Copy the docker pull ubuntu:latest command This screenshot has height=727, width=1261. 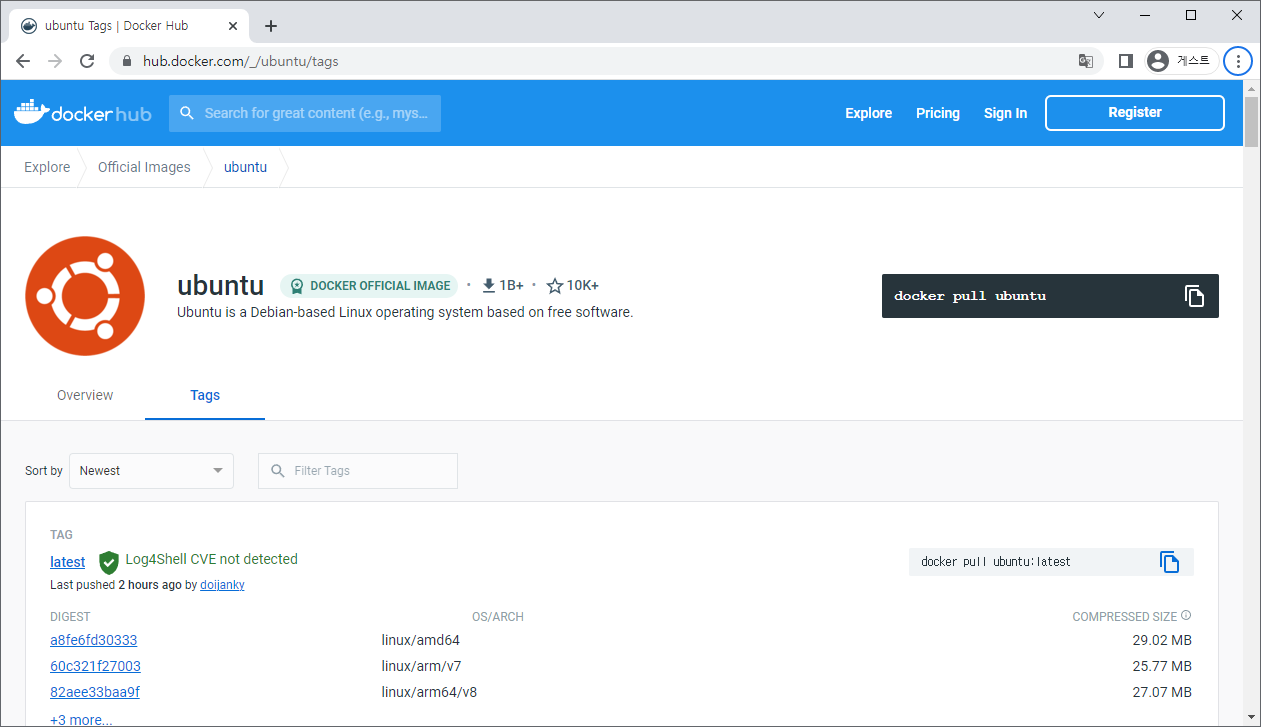(x=1169, y=562)
